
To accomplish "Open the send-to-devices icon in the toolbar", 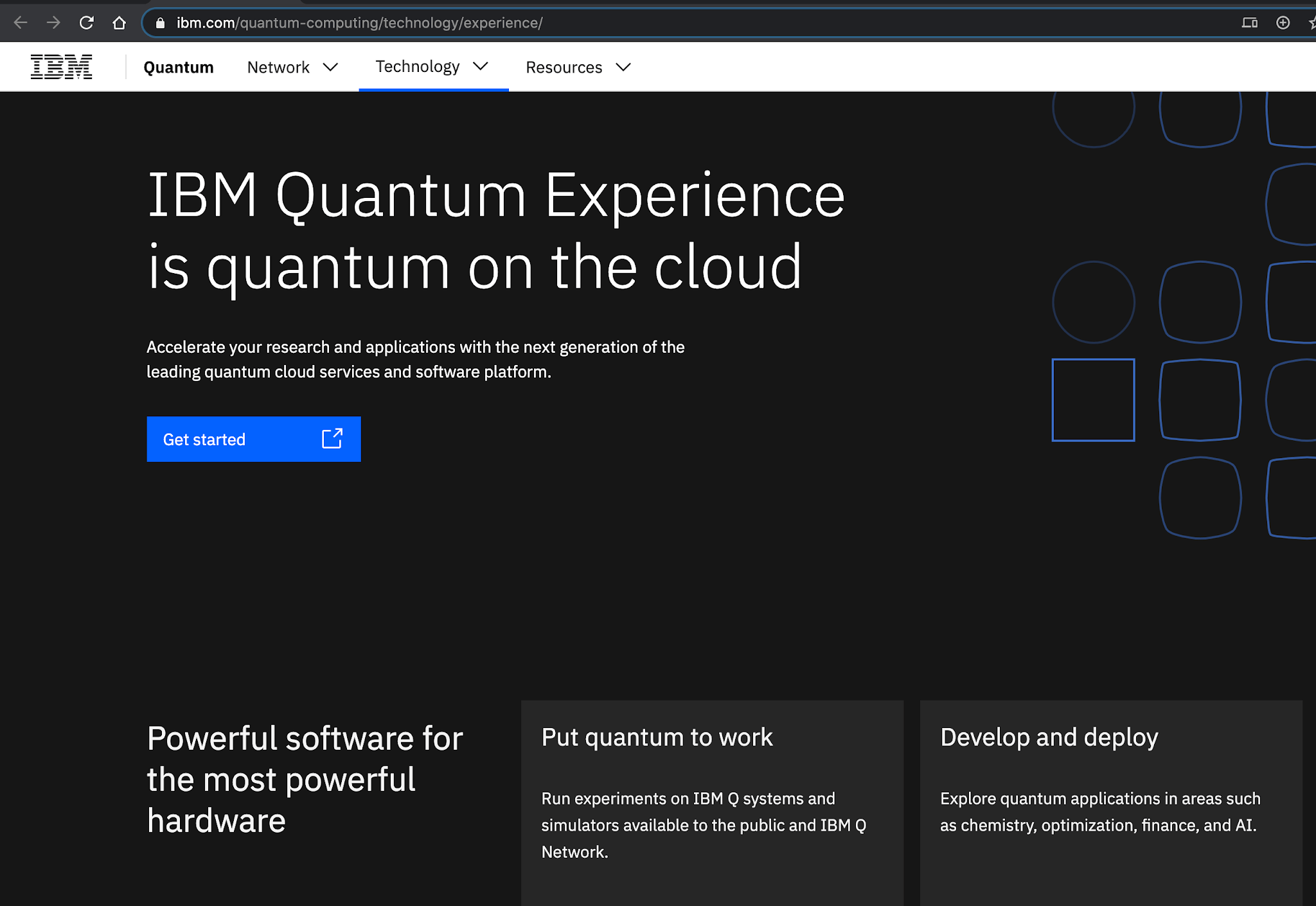I will click(1250, 22).
